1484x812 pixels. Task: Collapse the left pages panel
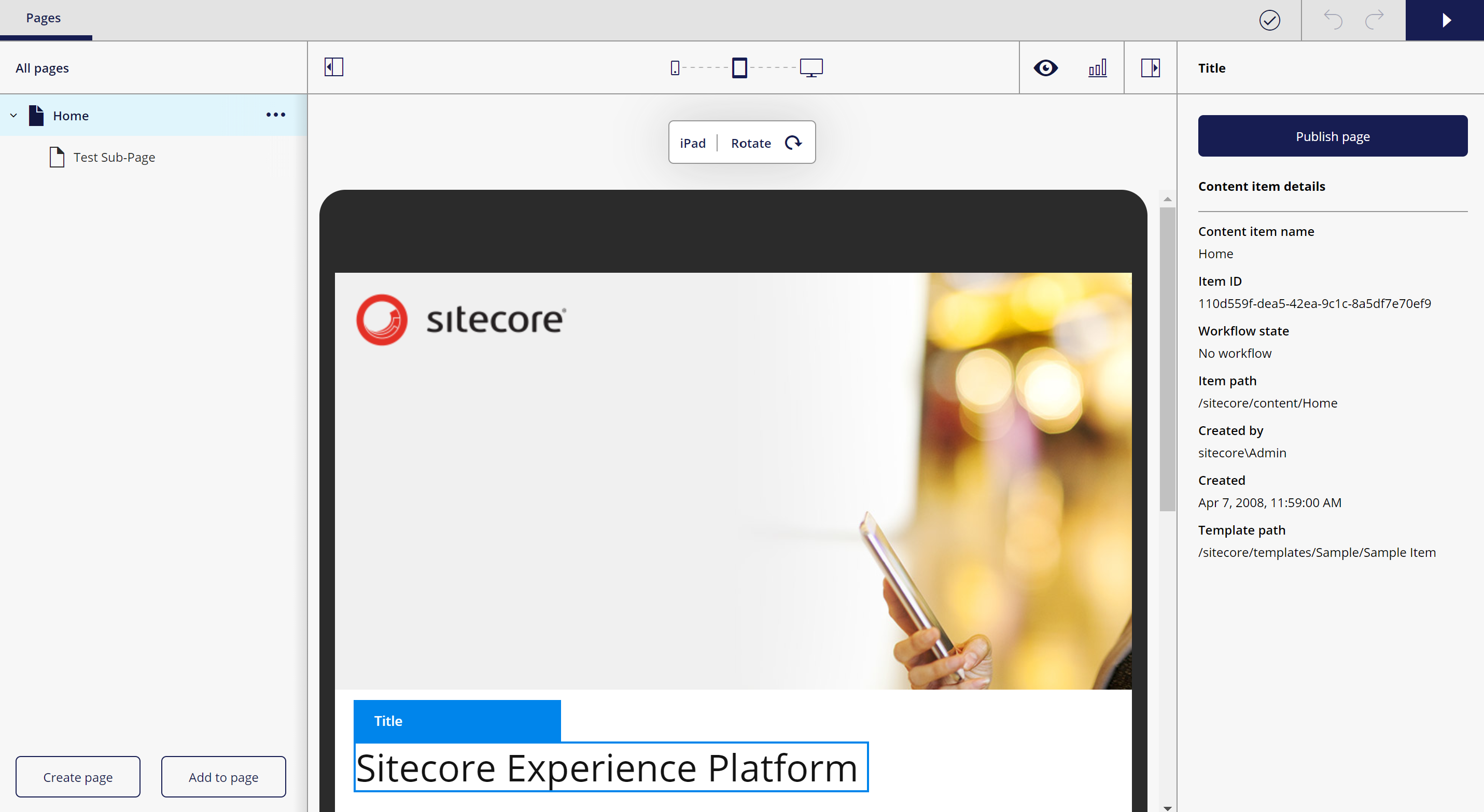click(x=333, y=67)
